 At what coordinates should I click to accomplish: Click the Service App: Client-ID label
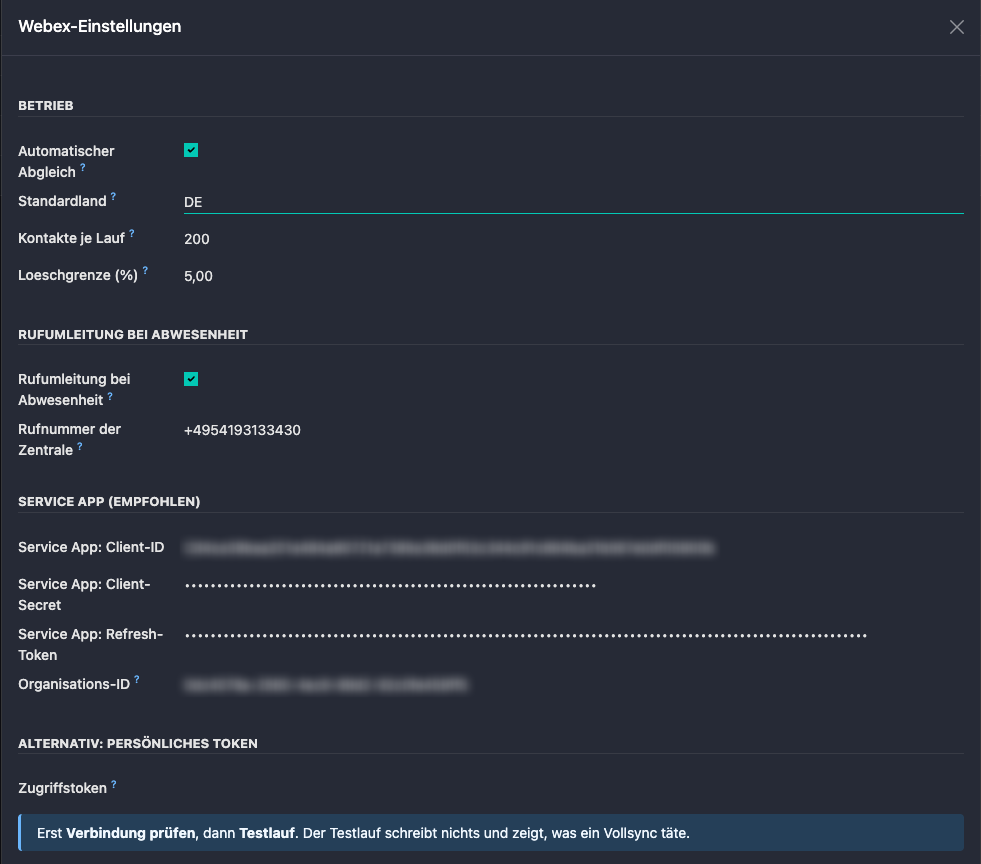[x=91, y=547]
